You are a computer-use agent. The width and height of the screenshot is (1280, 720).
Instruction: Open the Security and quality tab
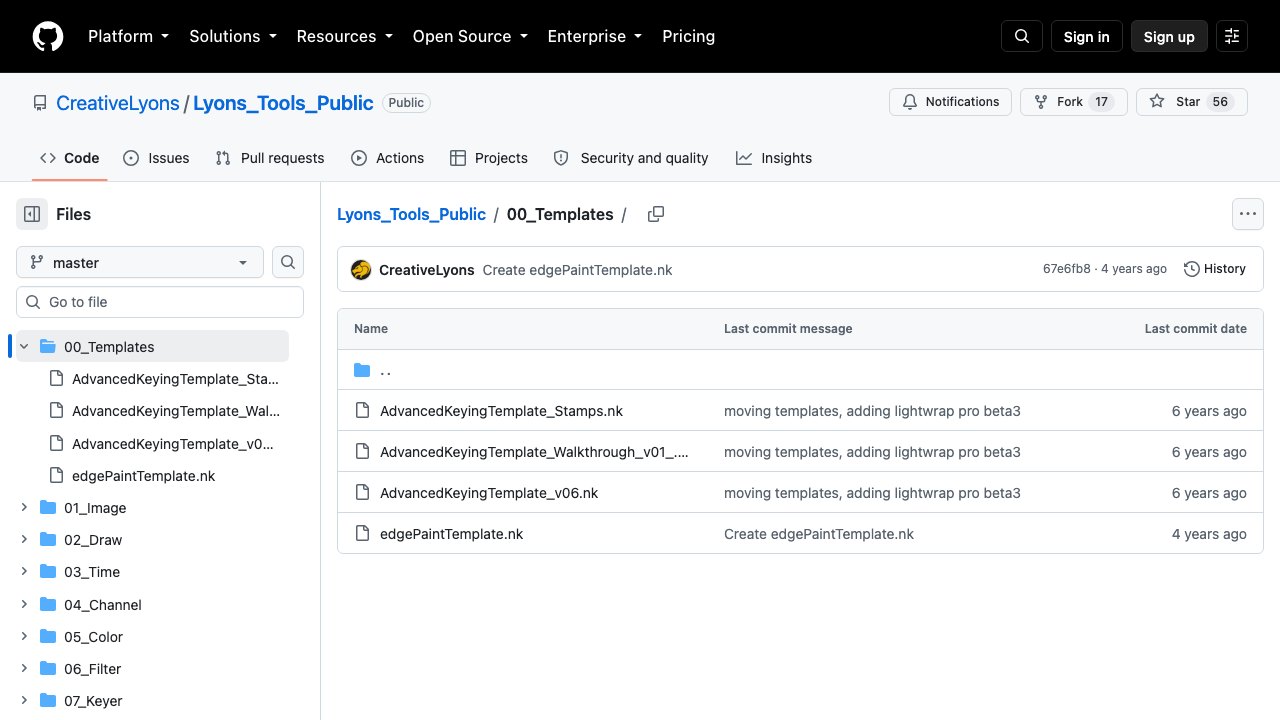[631, 158]
